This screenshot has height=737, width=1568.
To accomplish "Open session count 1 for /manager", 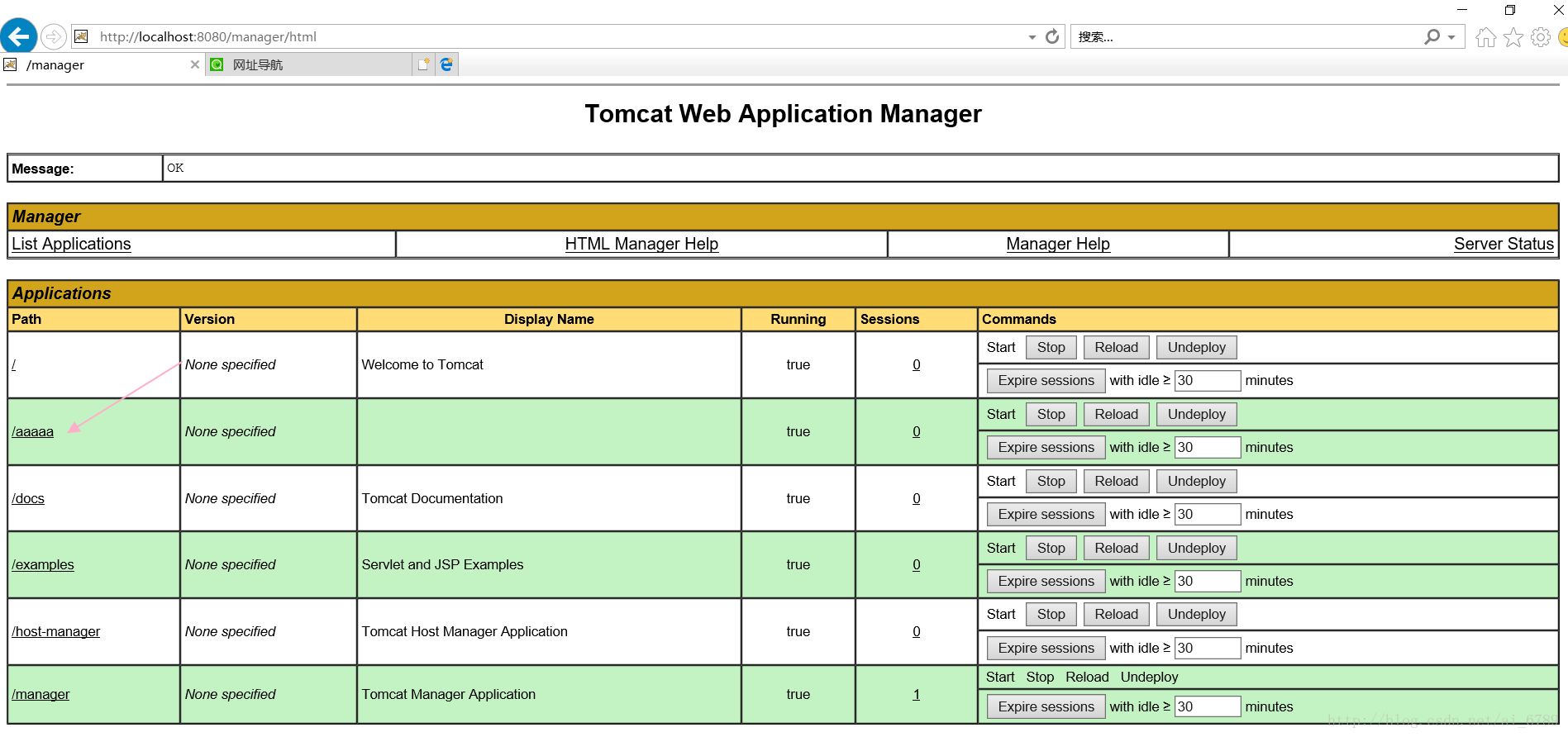I will (x=916, y=694).
